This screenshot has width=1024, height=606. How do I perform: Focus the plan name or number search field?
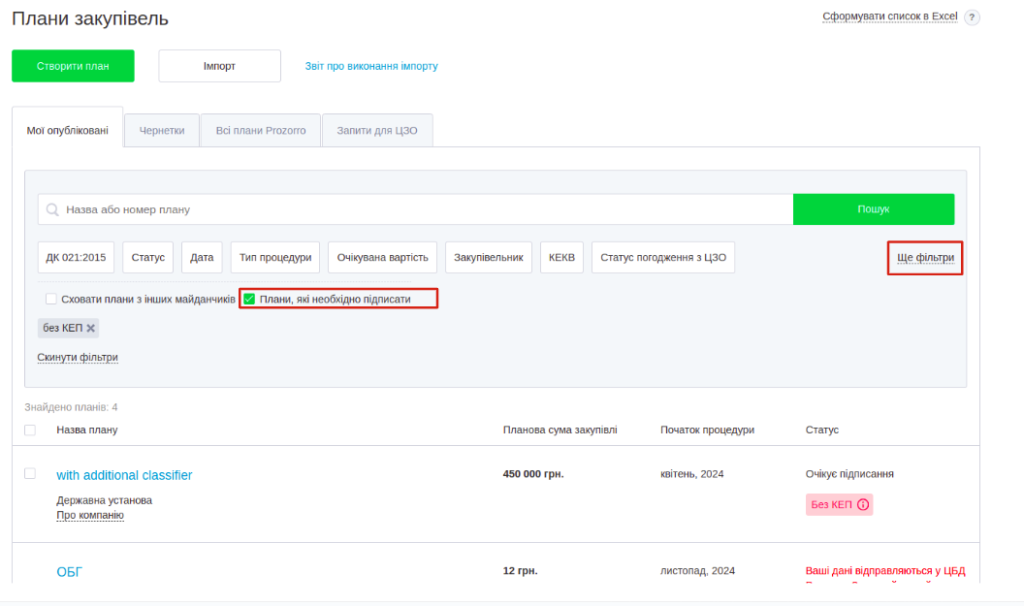(x=420, y=210)
